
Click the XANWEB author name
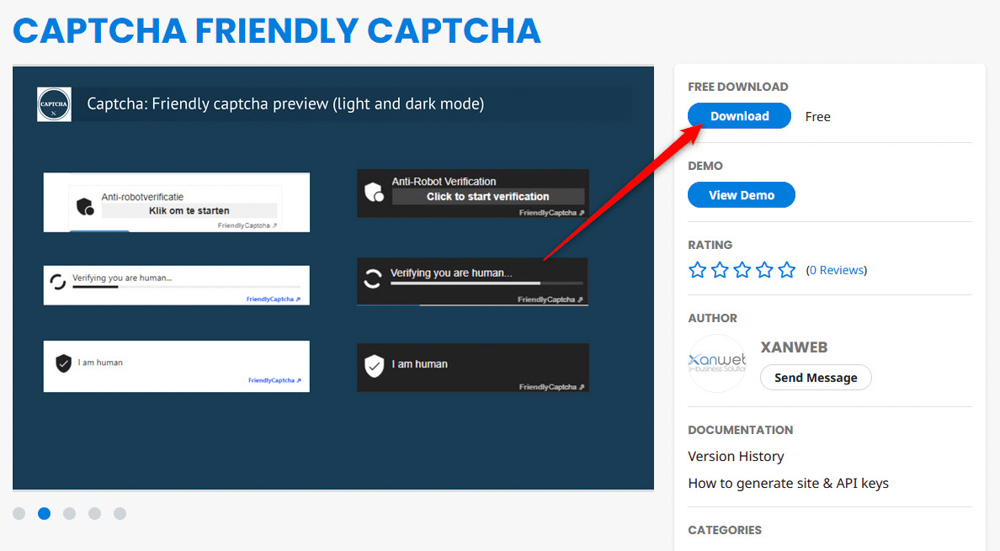[794, 348]
